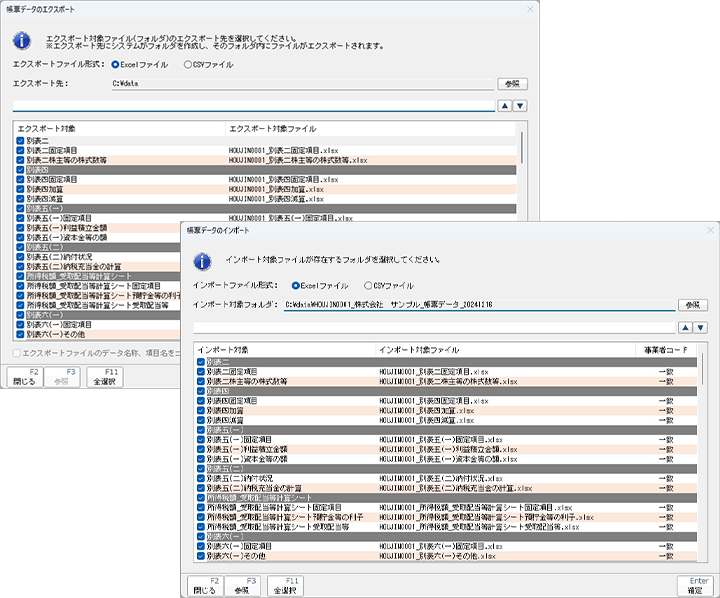
Task: Click the インポート対象フォルダ path field
Action: [478, 304]
